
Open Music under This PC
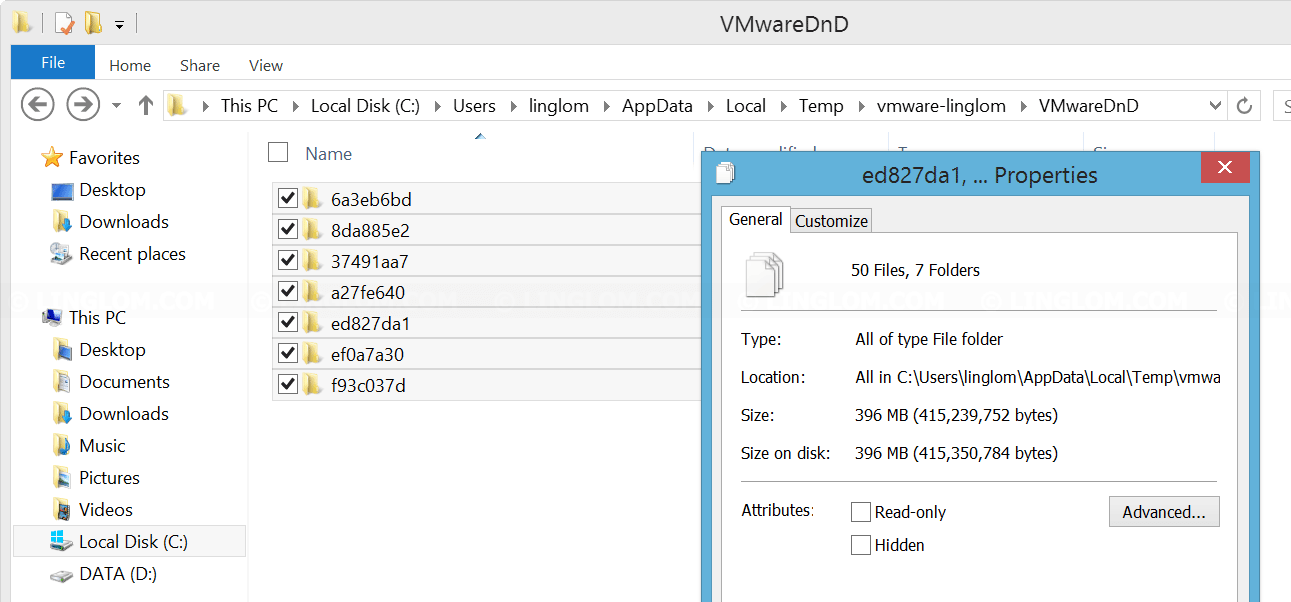[x=102, y=445]
